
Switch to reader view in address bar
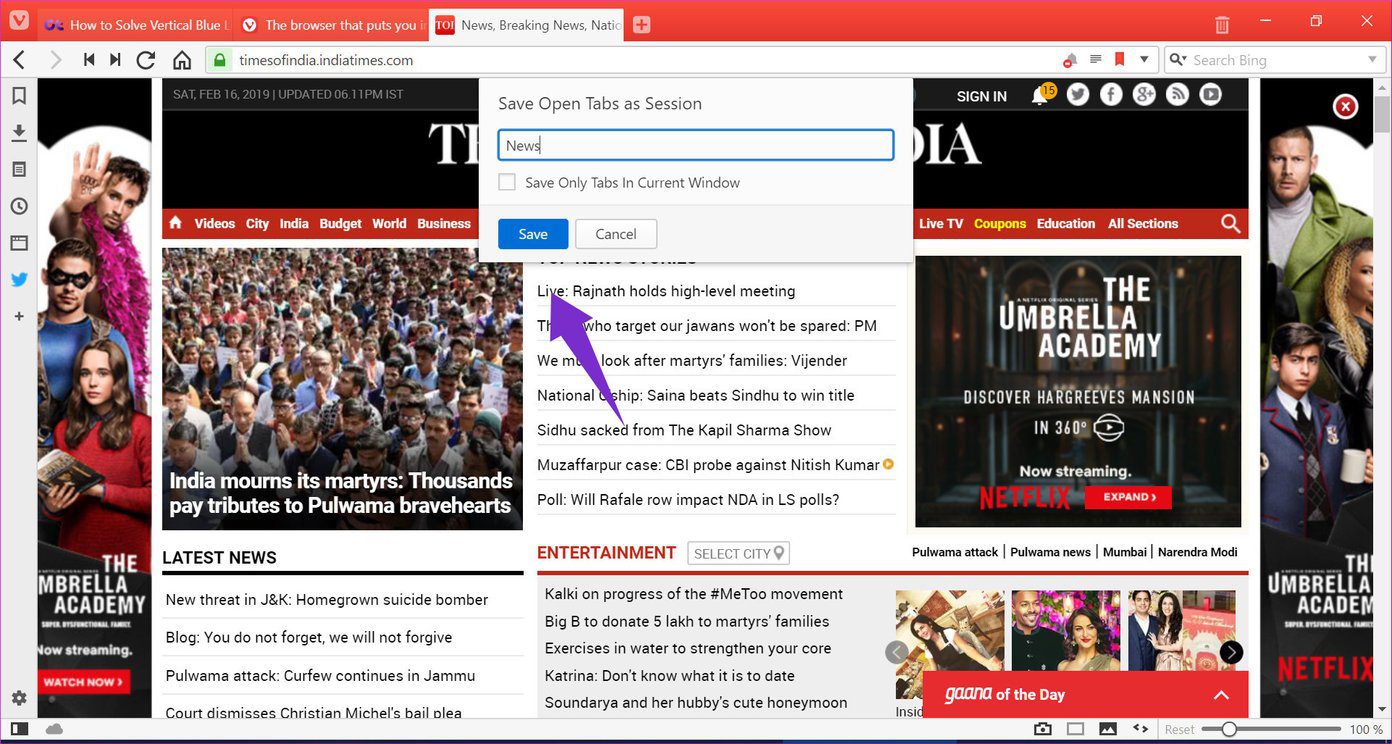pos(1095,60)
